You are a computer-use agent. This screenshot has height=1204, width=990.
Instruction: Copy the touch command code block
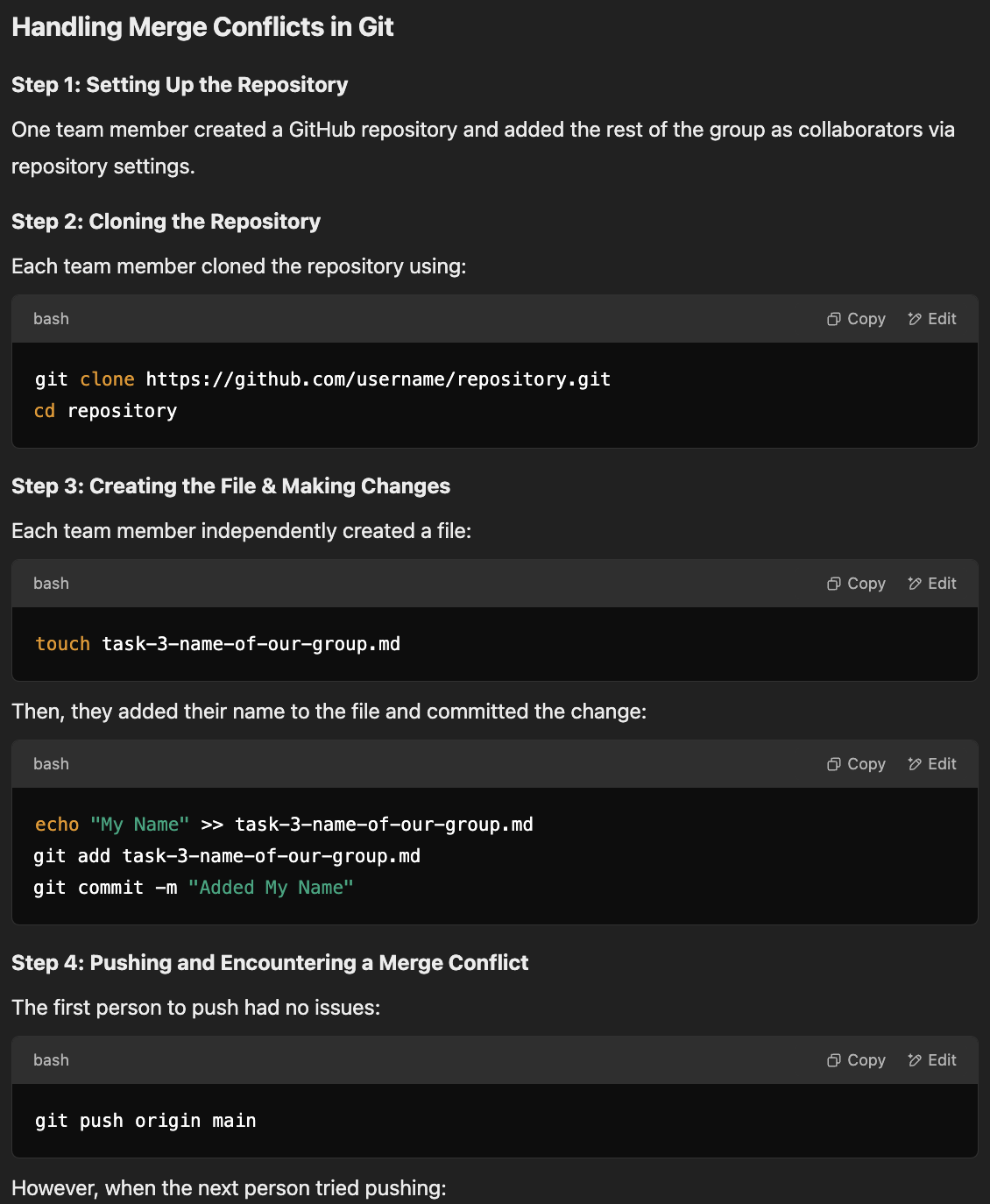tap(856, 584)
